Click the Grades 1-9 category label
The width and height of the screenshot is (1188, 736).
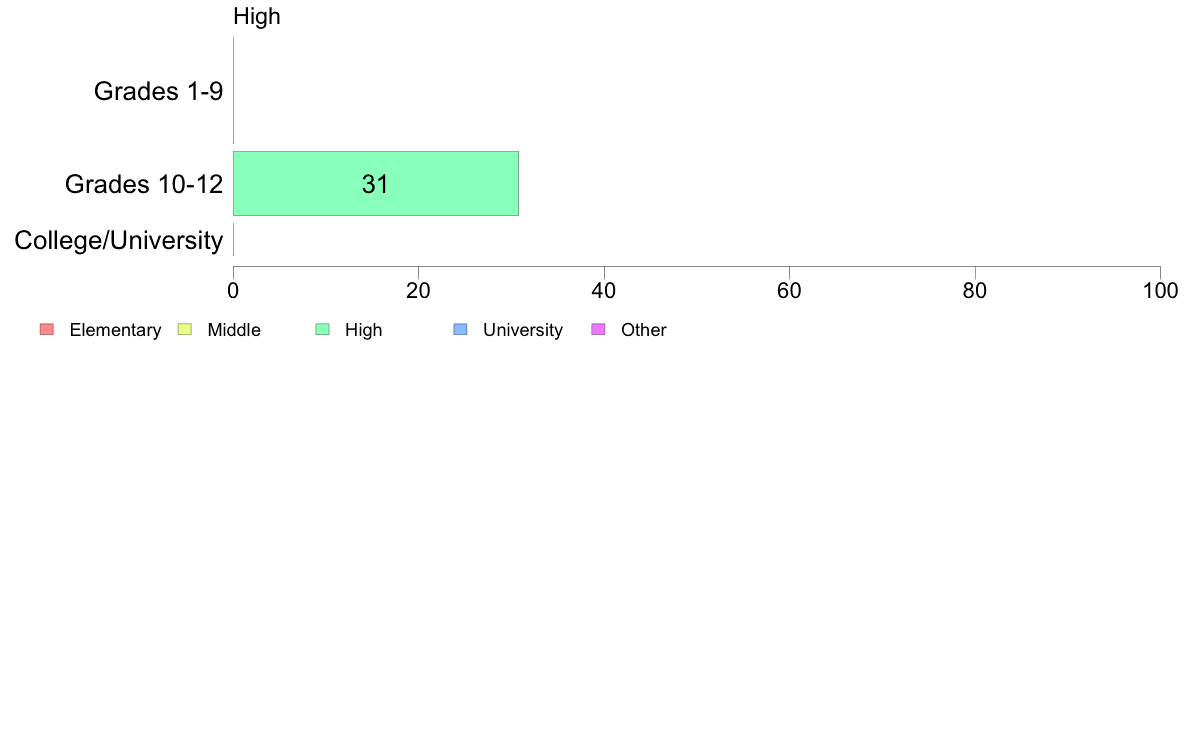point(158,91)
